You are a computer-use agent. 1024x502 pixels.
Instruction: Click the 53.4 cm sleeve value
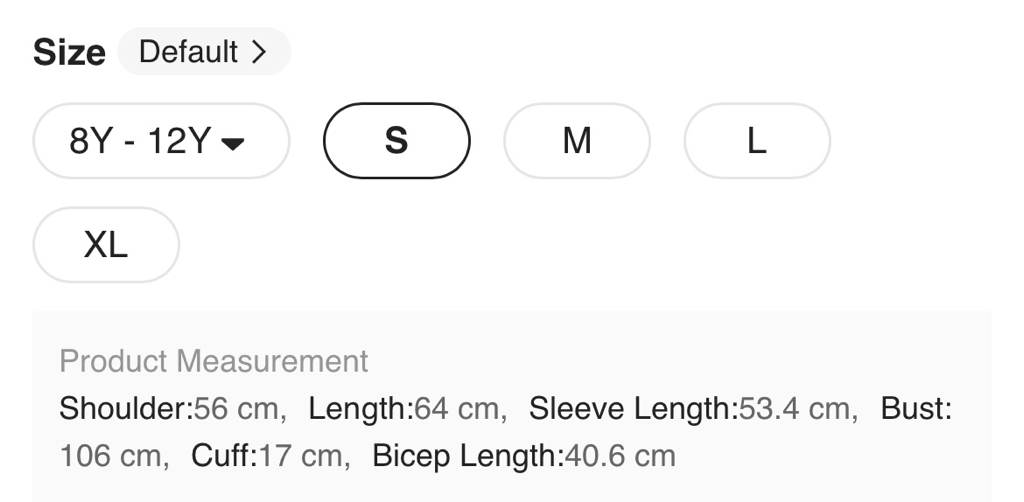point(794,409)
